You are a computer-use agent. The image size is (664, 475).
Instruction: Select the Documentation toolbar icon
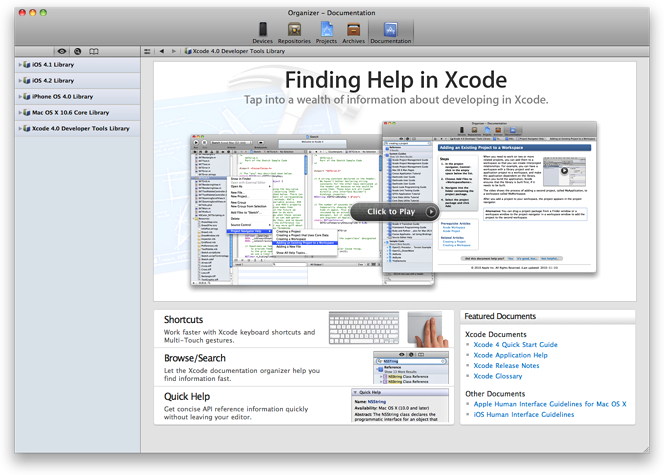pyautogui.click(x=390, y=33)
